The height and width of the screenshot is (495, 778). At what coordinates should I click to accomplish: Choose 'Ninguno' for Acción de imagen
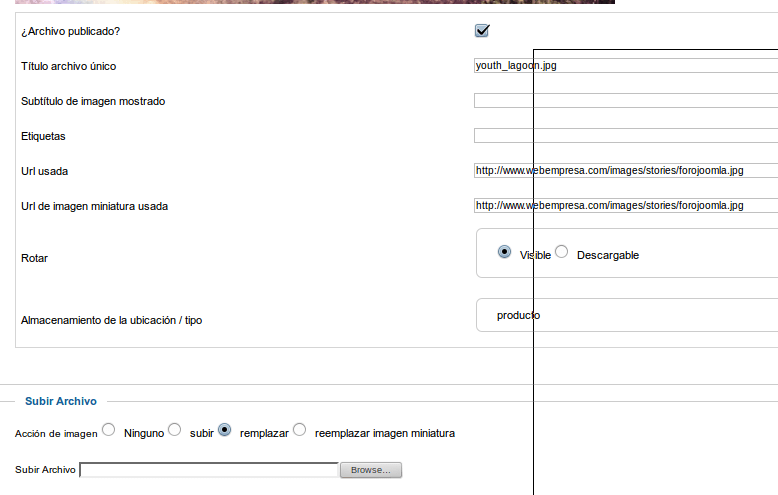click(x=109, y=430)
